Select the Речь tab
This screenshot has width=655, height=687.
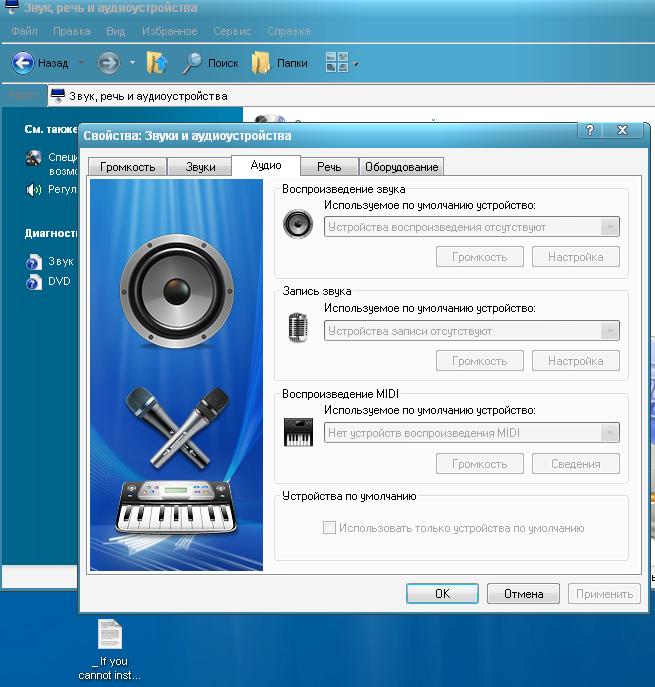(329, 167)
